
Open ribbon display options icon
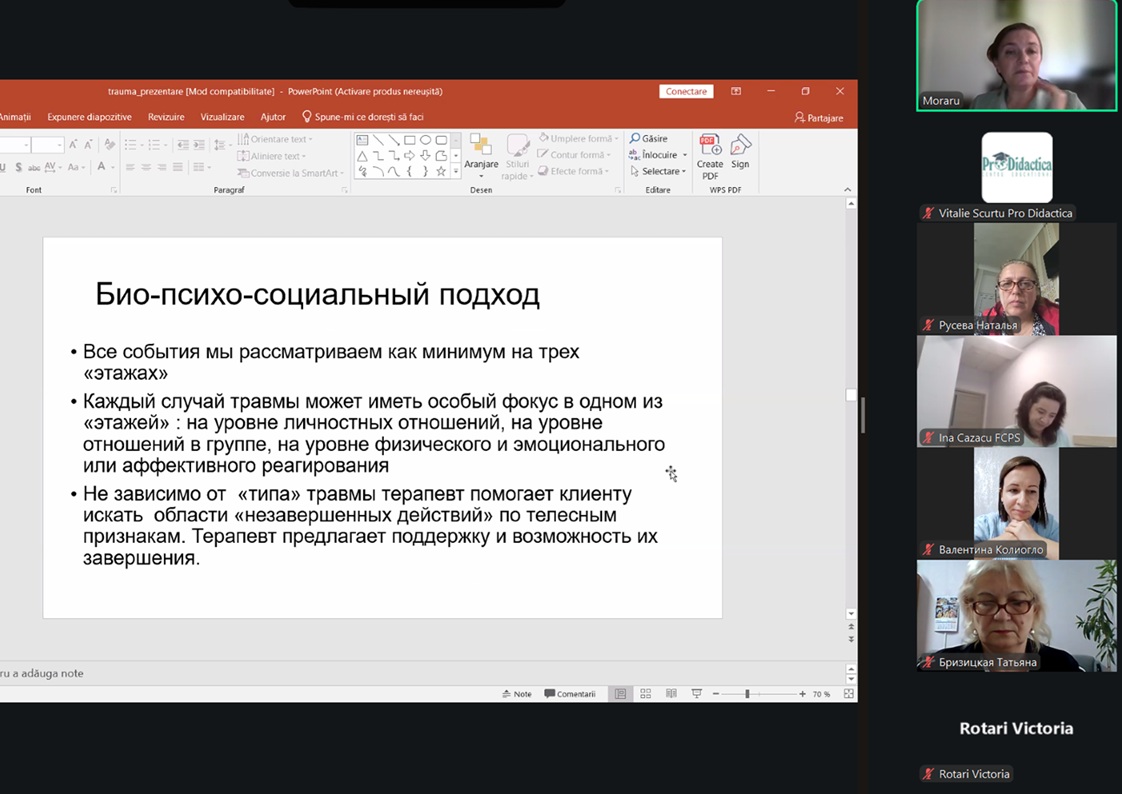tap(736, 91)
